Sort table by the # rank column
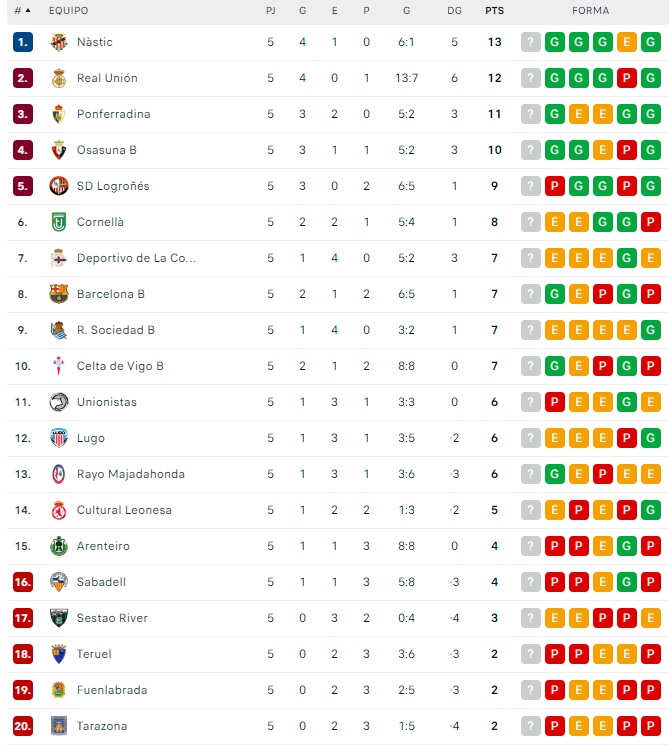Viewport: 669px width, 745px height. [x=21, y=10]
